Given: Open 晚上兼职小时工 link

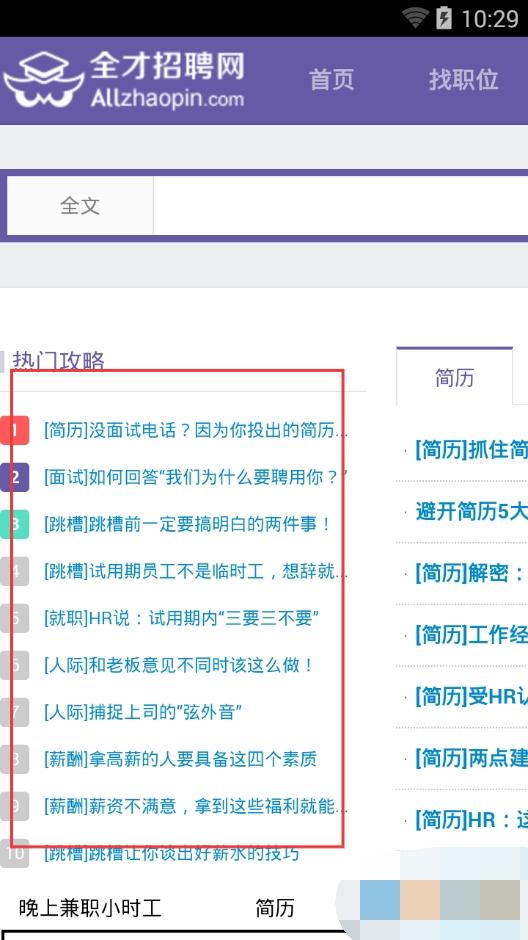Looking at the screenshot, I should point(90,908).
